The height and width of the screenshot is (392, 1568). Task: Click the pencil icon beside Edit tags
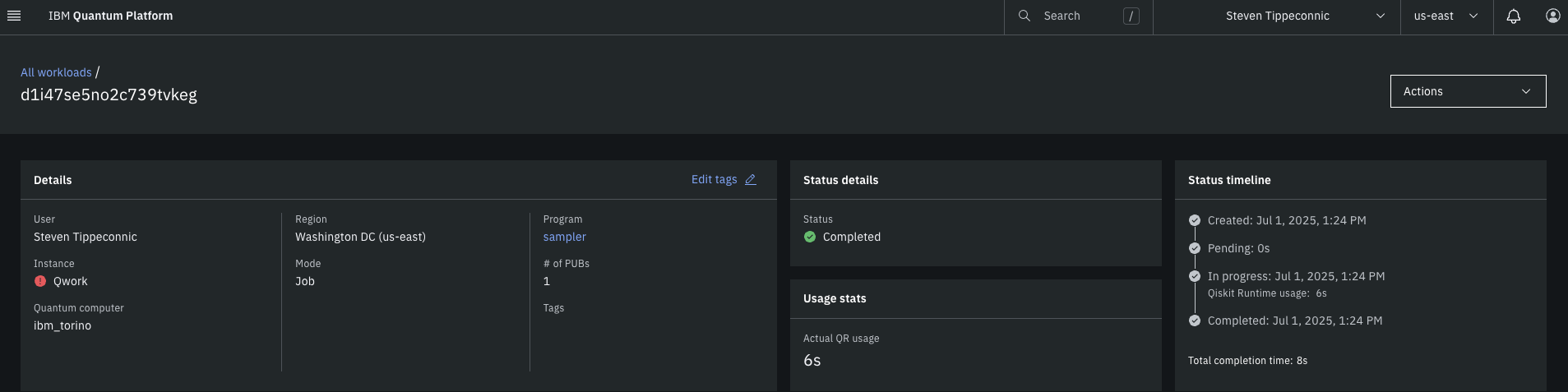[751, 179]
